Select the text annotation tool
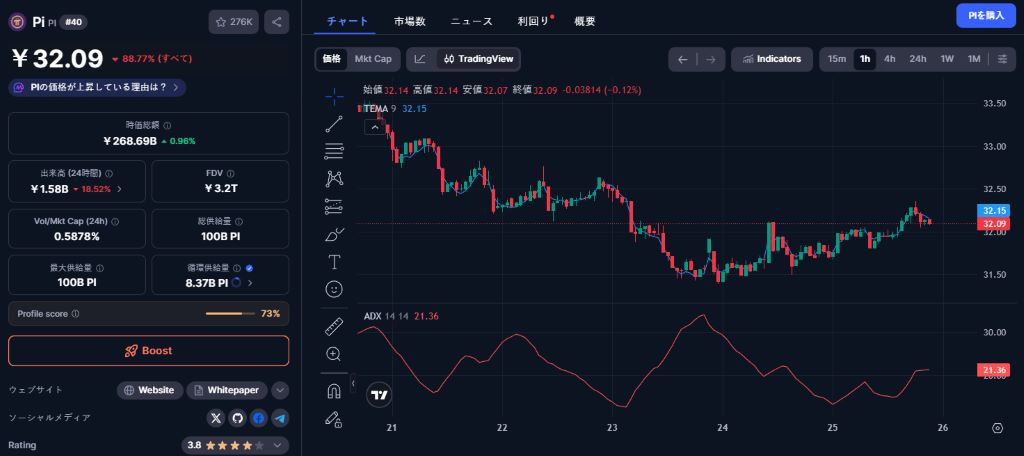 (334, 262)
